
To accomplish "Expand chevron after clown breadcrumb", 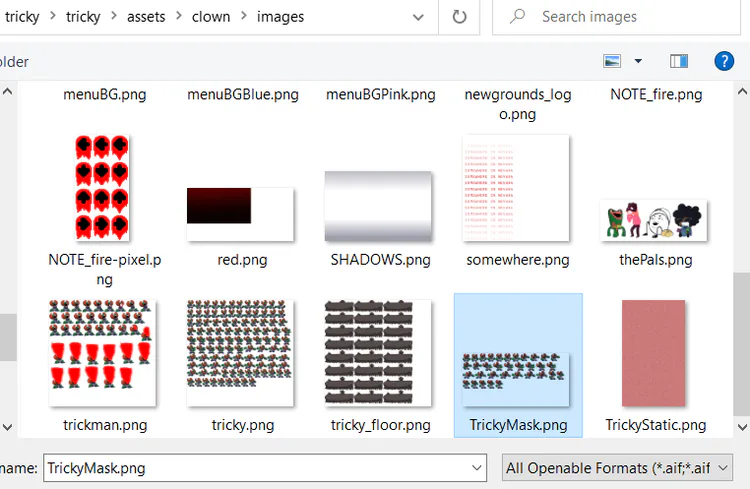I will point(243,16).
